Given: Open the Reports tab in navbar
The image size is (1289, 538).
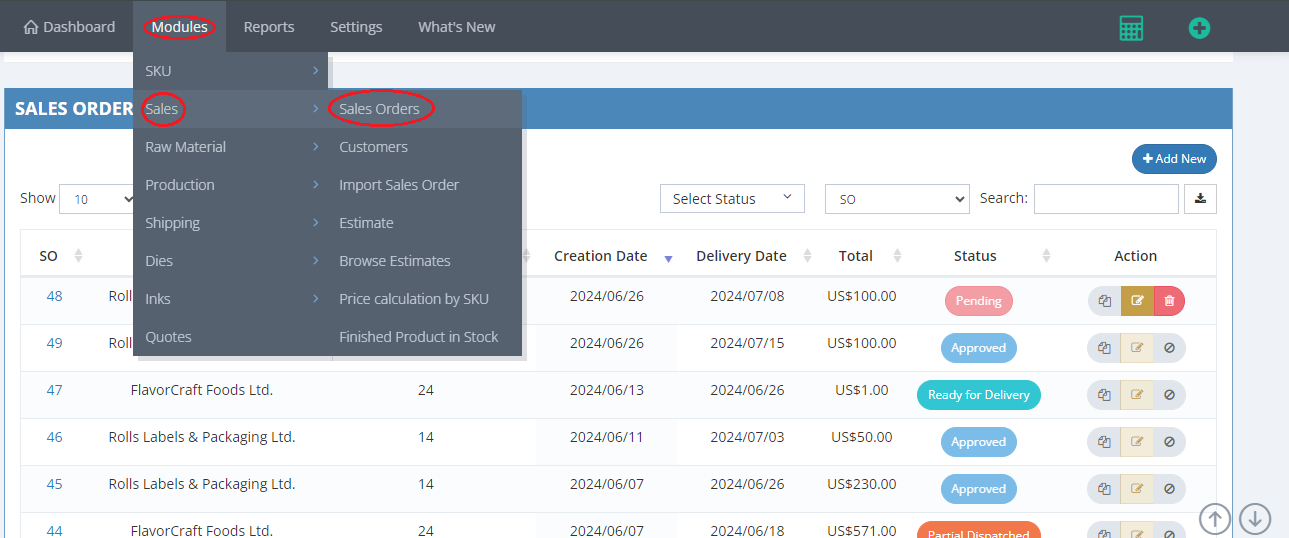Looking at the screenshot, I should pyautogui.click(x=269, y=27).
